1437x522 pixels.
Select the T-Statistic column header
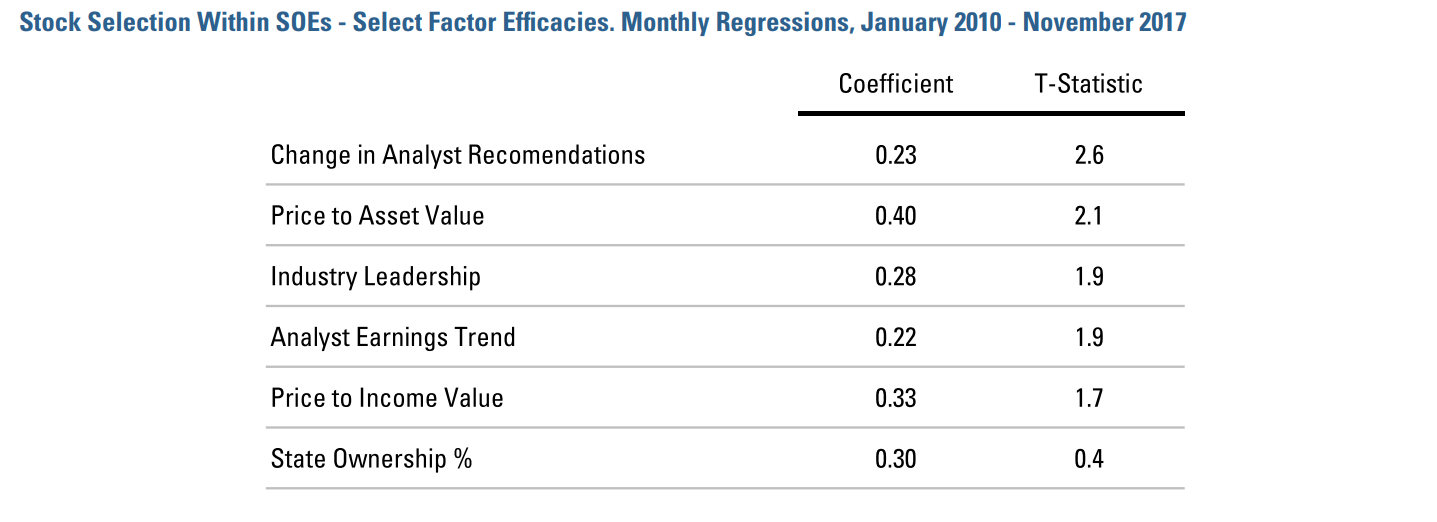[1088, 83]
